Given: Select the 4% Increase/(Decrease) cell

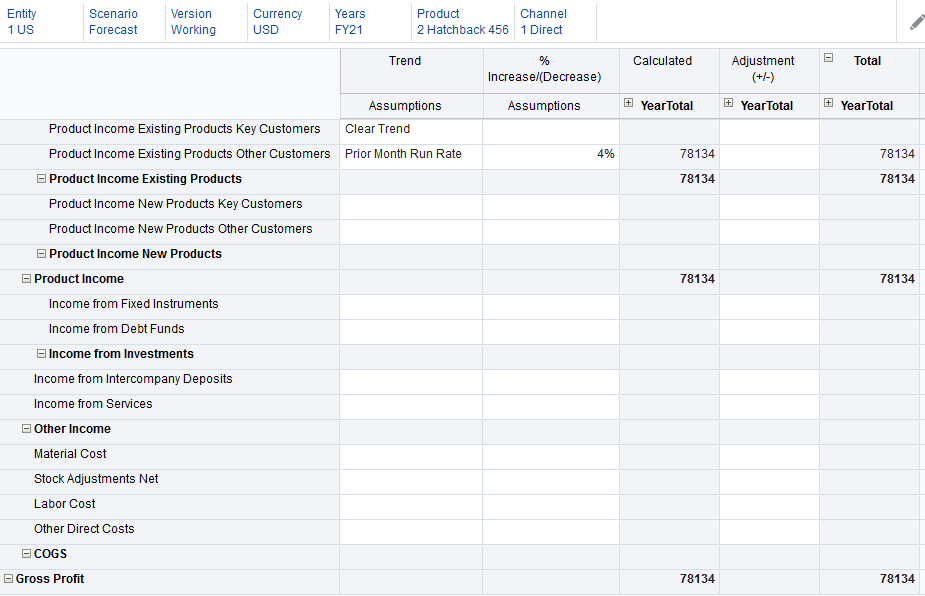Looking at the screenshot, I should pos(550,155).
